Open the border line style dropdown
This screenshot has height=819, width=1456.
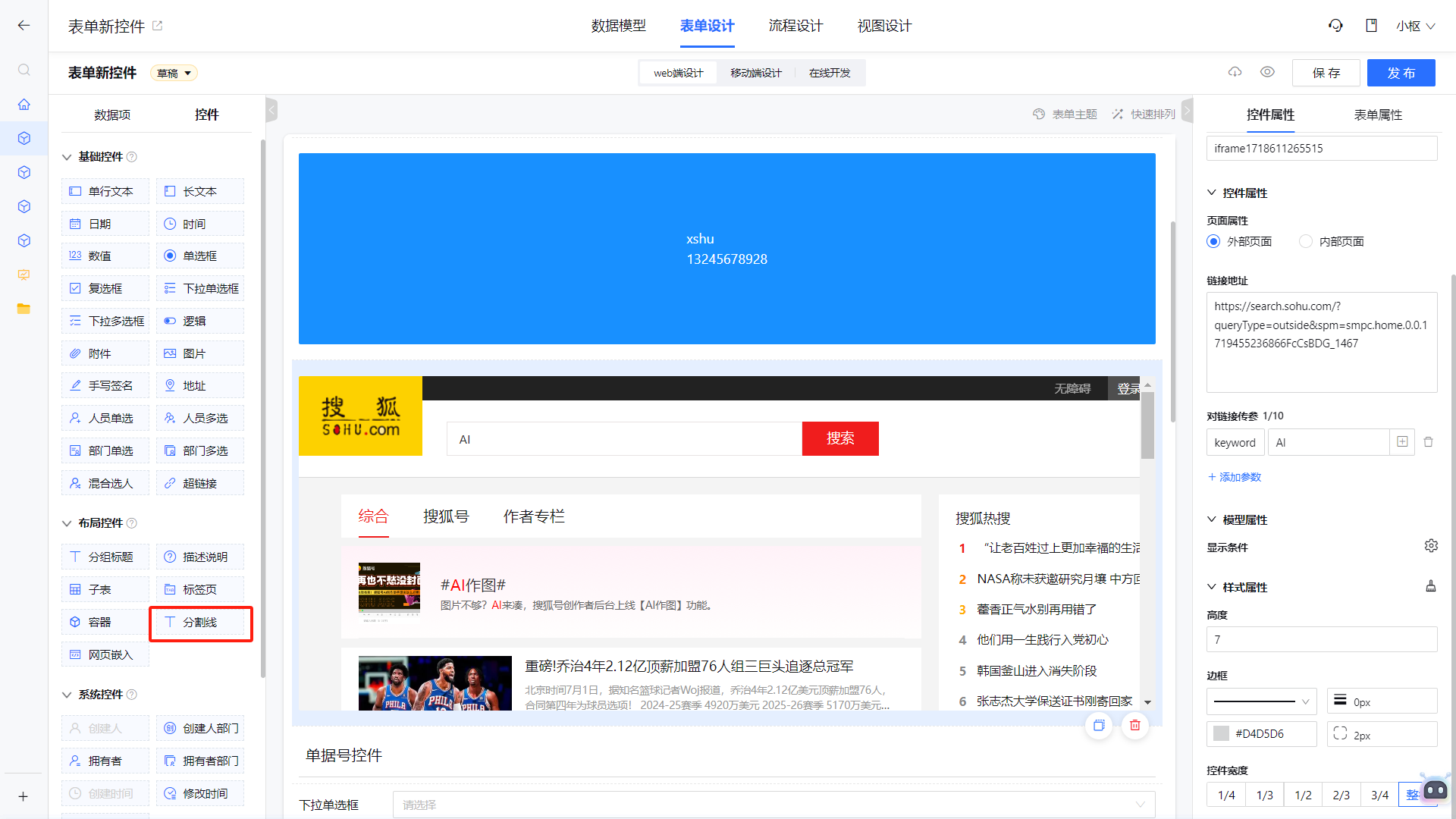tap(1262, 701)
